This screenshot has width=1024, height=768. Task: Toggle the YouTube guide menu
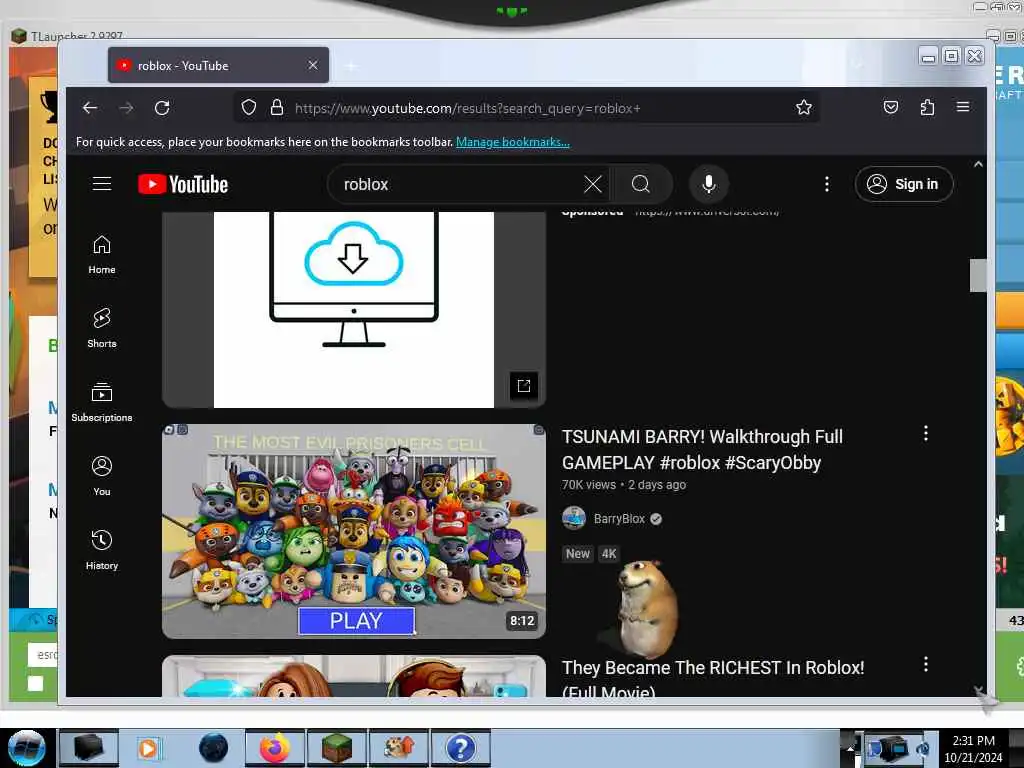(102, 184)
